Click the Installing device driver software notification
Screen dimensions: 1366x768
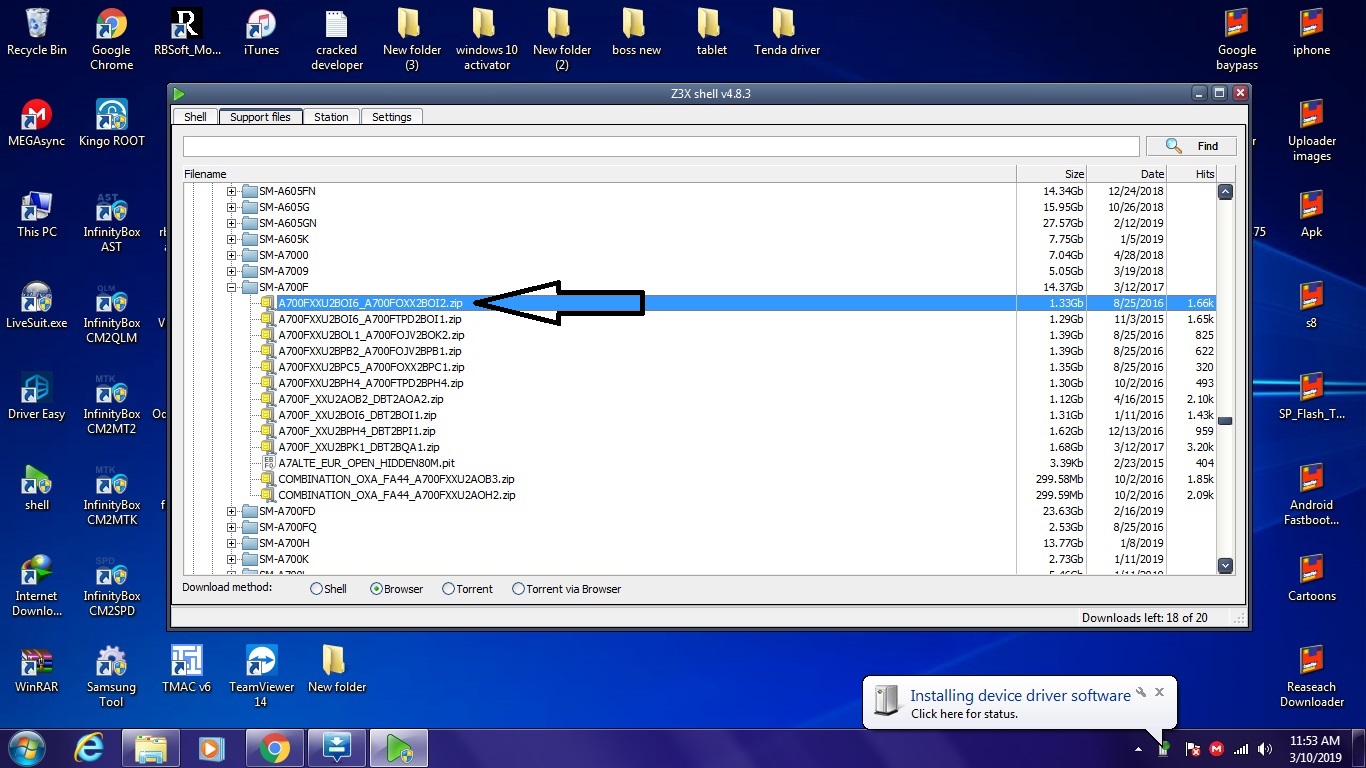point(1020,703)
